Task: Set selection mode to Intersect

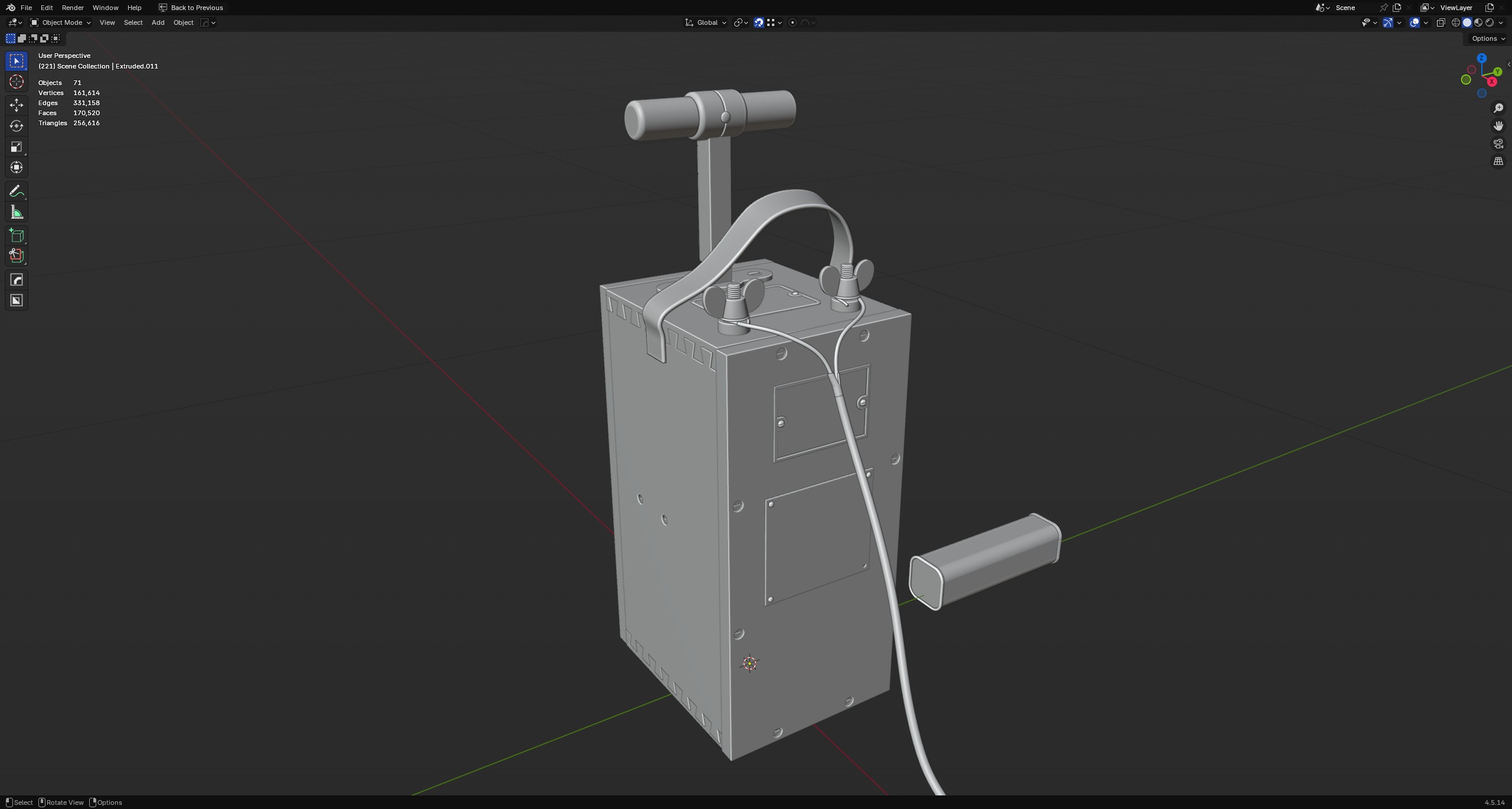Action: 56,38
